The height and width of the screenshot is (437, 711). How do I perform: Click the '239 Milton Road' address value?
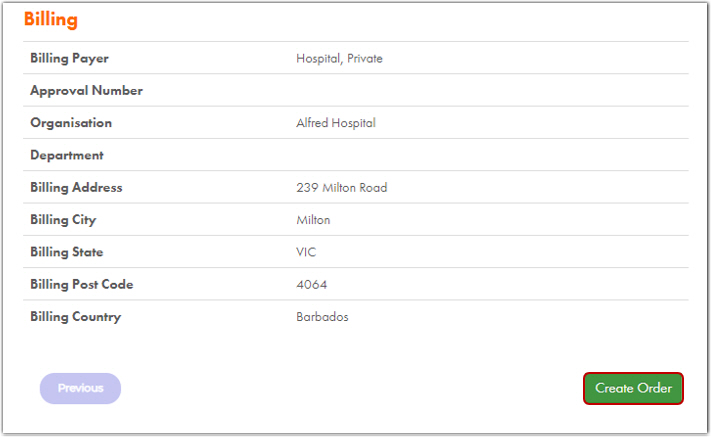pos(342,188)
